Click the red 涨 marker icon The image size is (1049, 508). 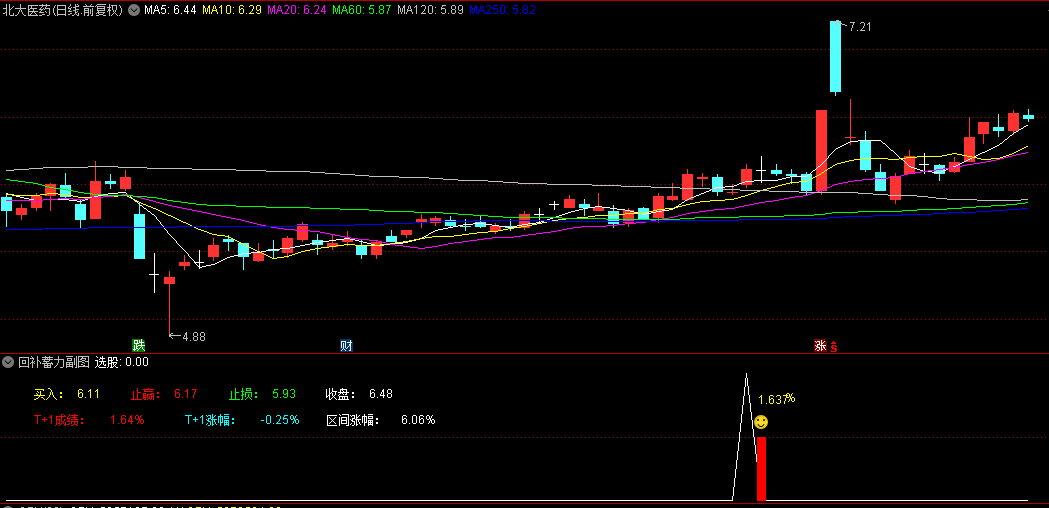click(x=820, y=346)
